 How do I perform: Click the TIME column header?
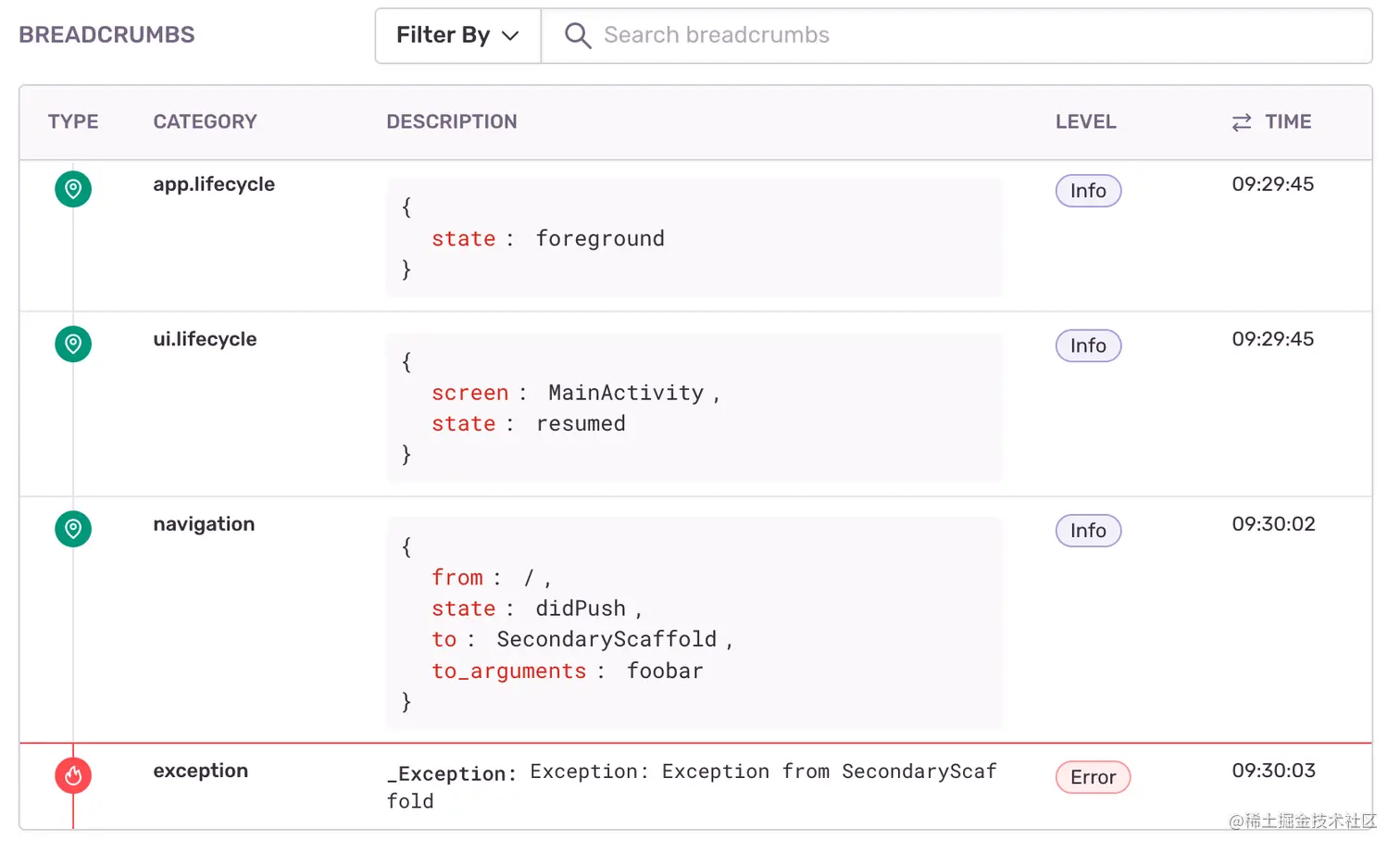coord(1288,122)
